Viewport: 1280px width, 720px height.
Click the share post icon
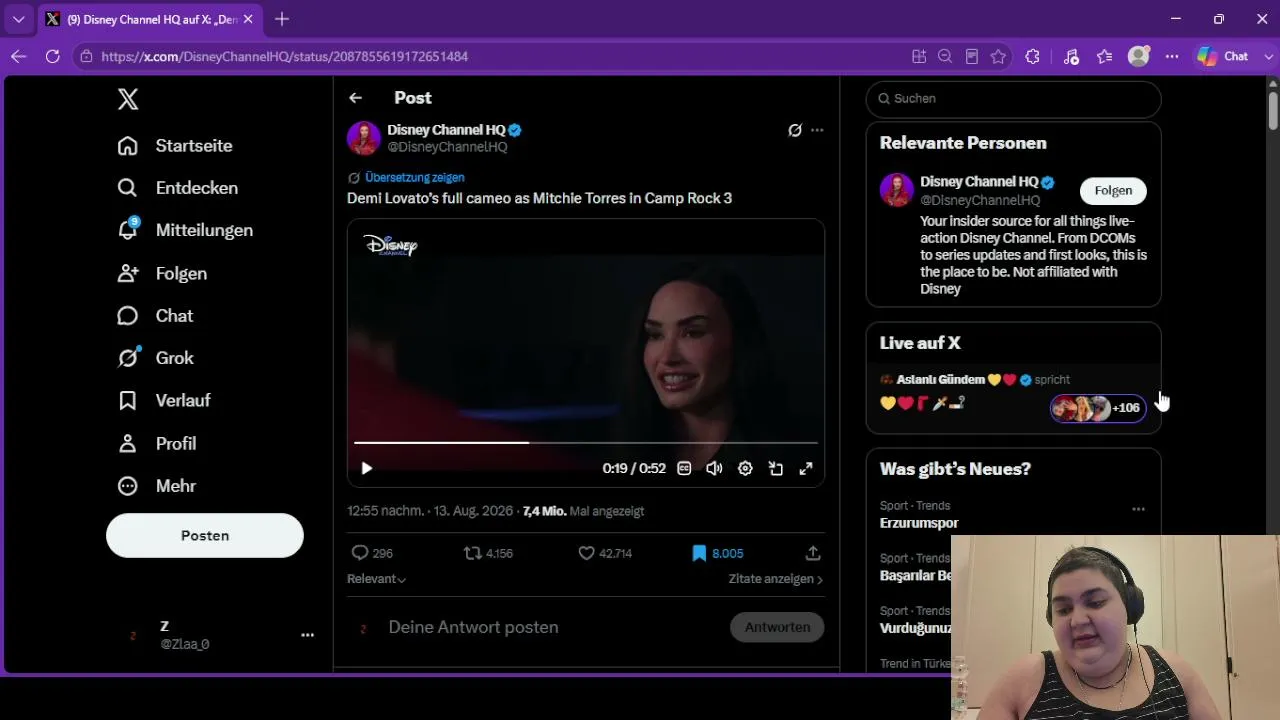813,553
